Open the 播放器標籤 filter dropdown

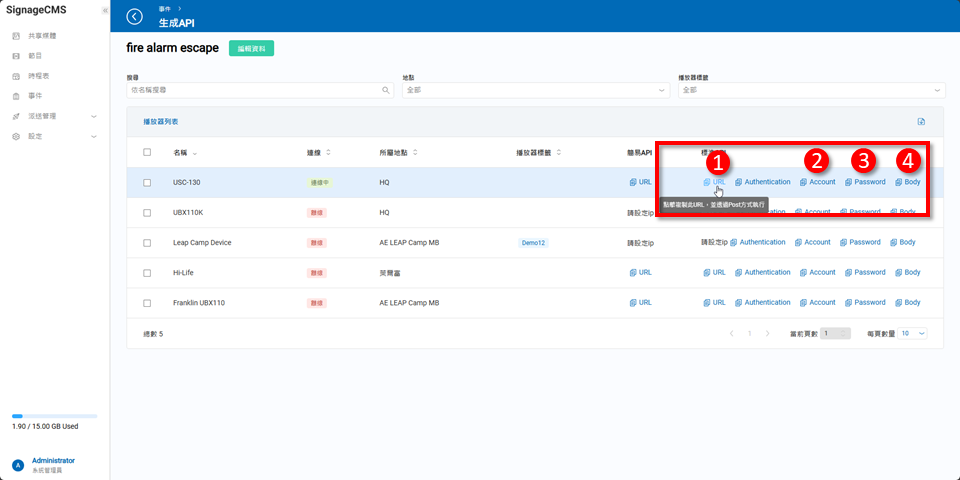810,90
